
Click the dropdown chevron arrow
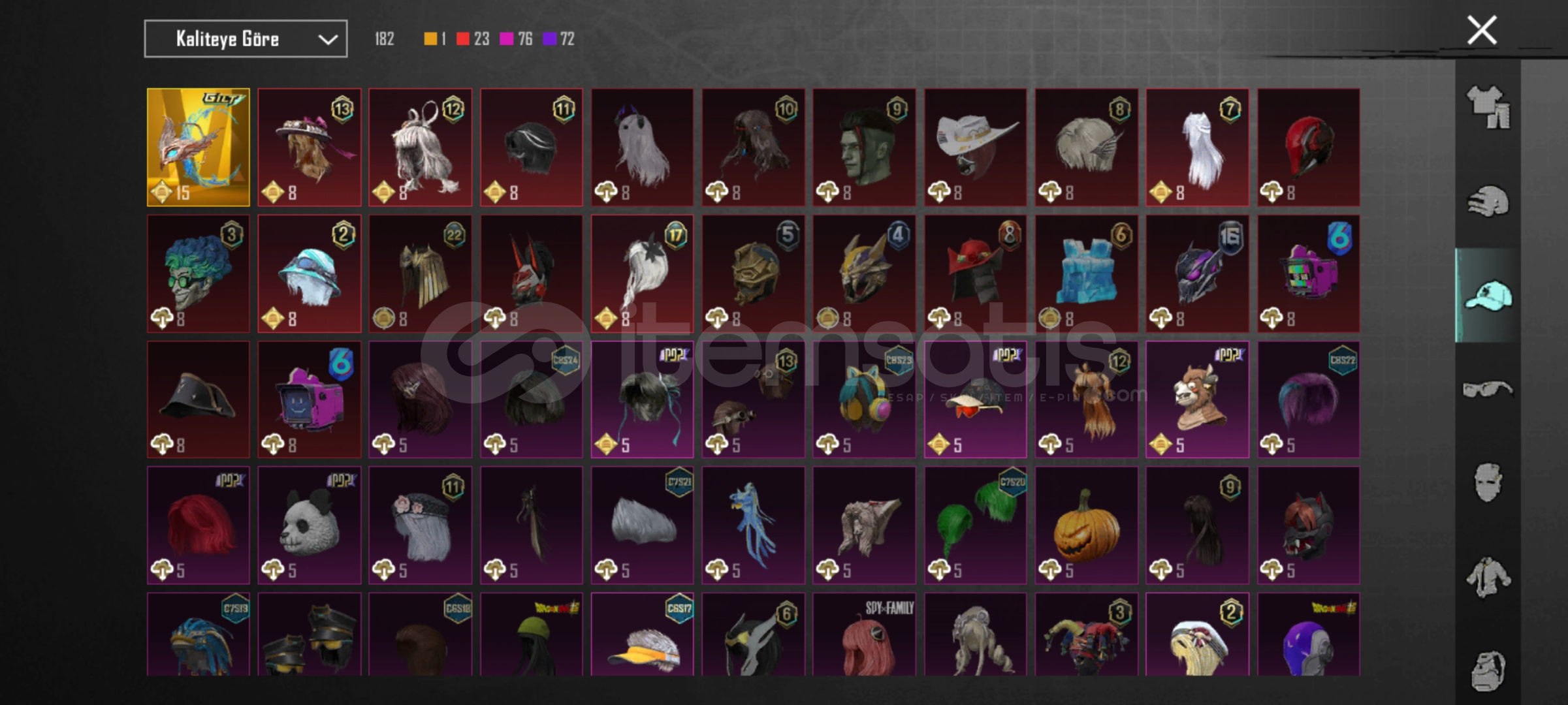click(328, 40)
